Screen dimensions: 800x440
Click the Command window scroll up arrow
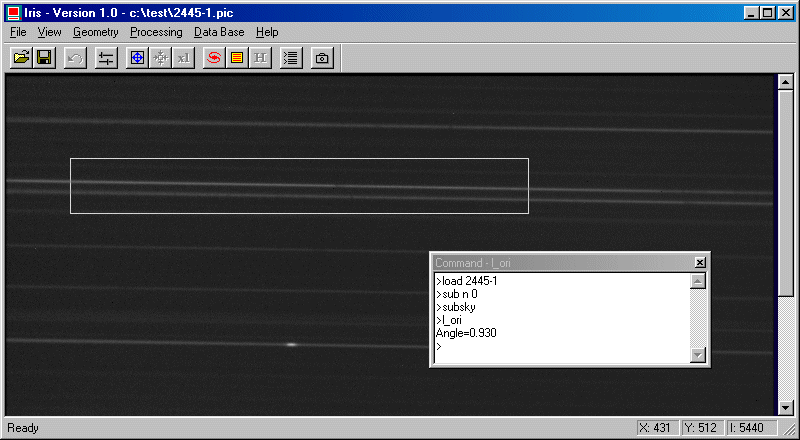(x=697, y=281)
